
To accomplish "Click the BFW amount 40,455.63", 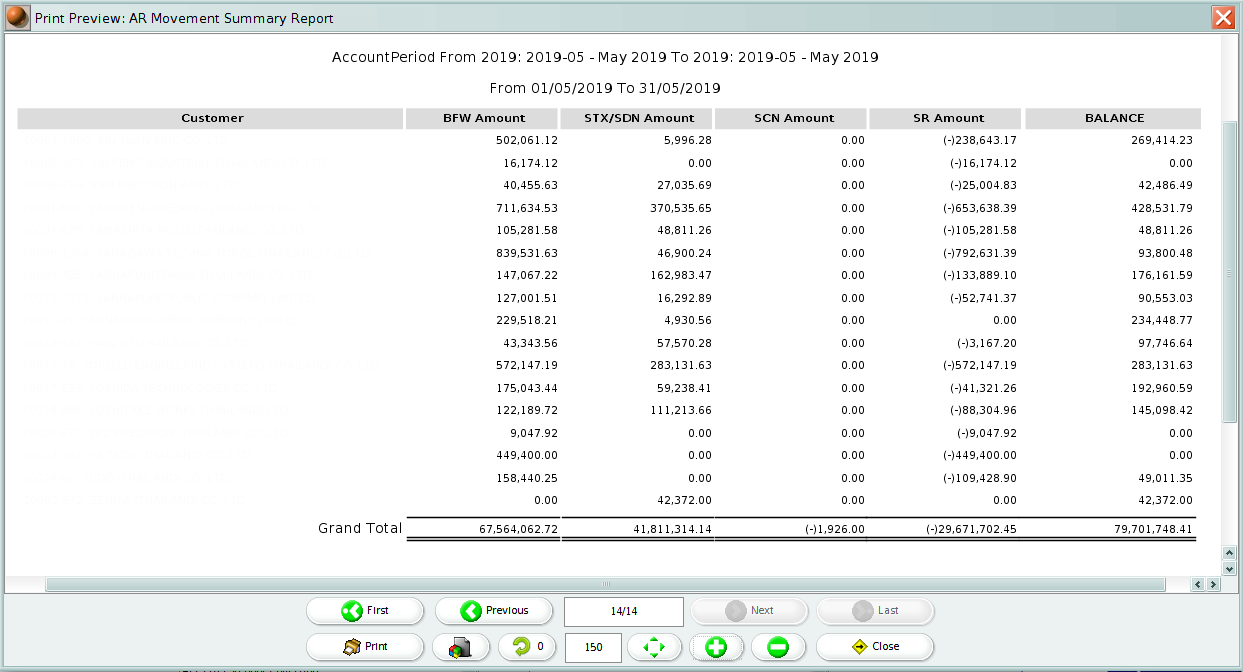I will (x=529, y=185).
